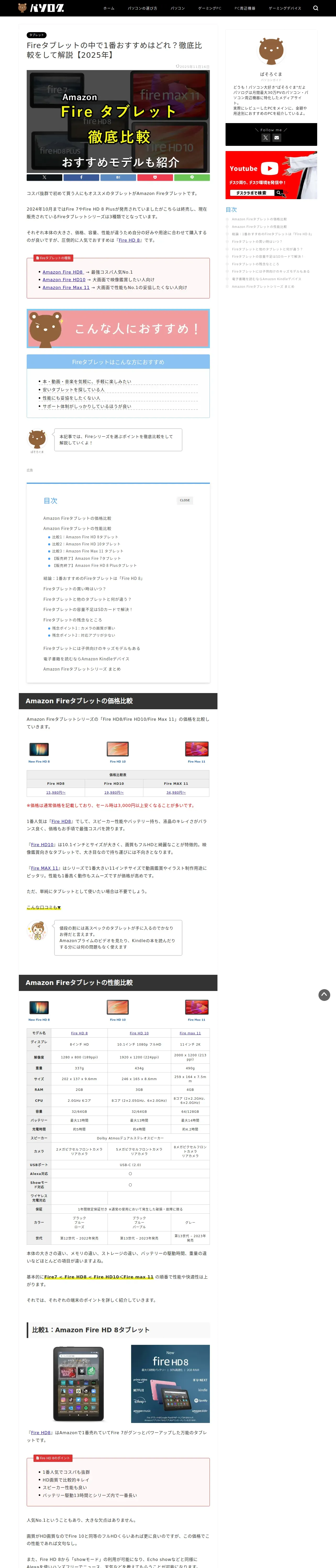Follow on X in sidebar Follow me
The image size is (336, 1568).
(x=265, y=137)
